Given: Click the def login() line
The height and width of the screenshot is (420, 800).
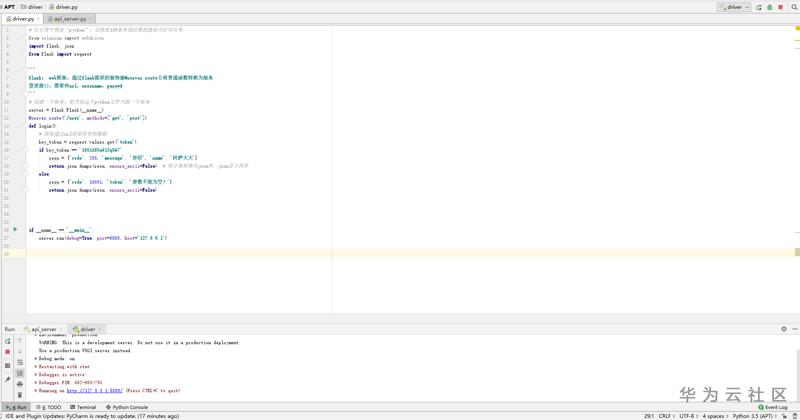Looking at the screenshot, I should pyautogui.click(x=42, y=126).
